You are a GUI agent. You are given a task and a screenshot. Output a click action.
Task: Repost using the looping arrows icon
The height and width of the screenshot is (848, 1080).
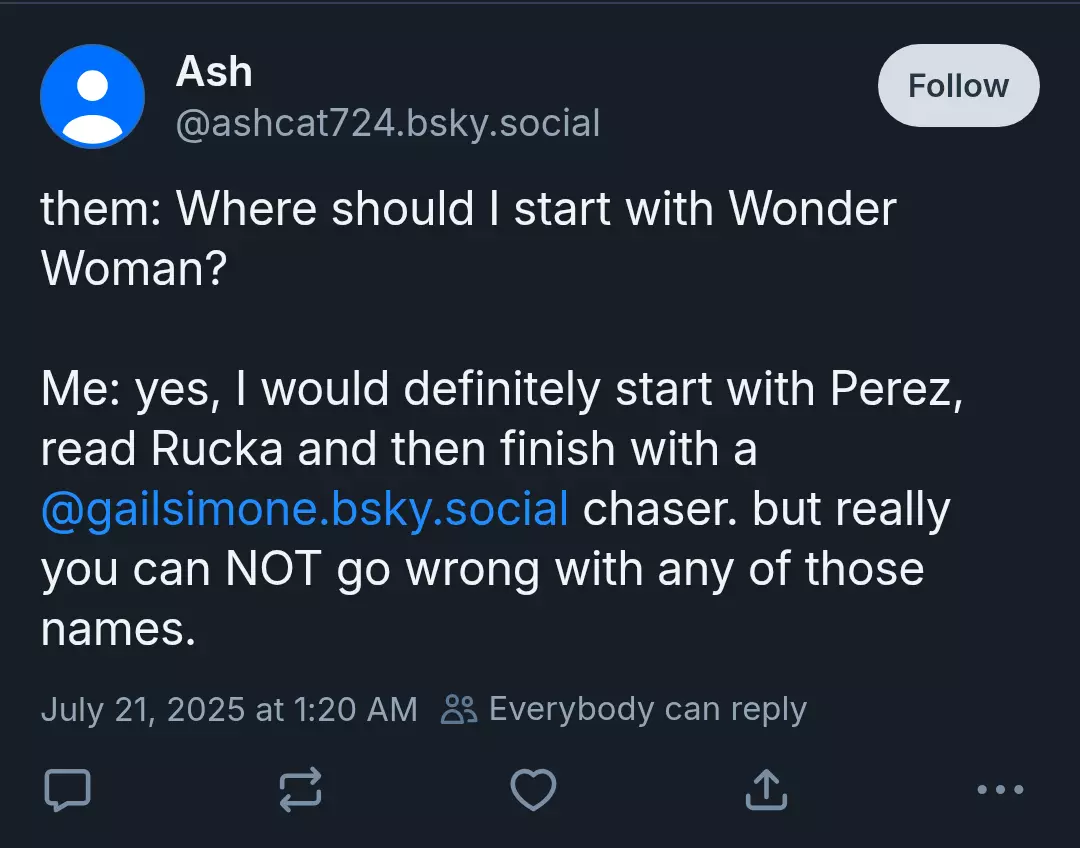click(x=300, y=789)
